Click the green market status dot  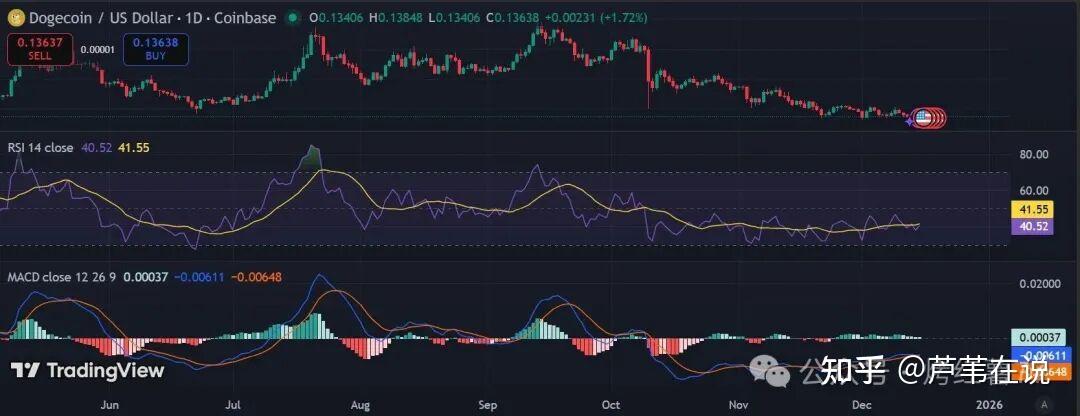[x=291, y=18]
